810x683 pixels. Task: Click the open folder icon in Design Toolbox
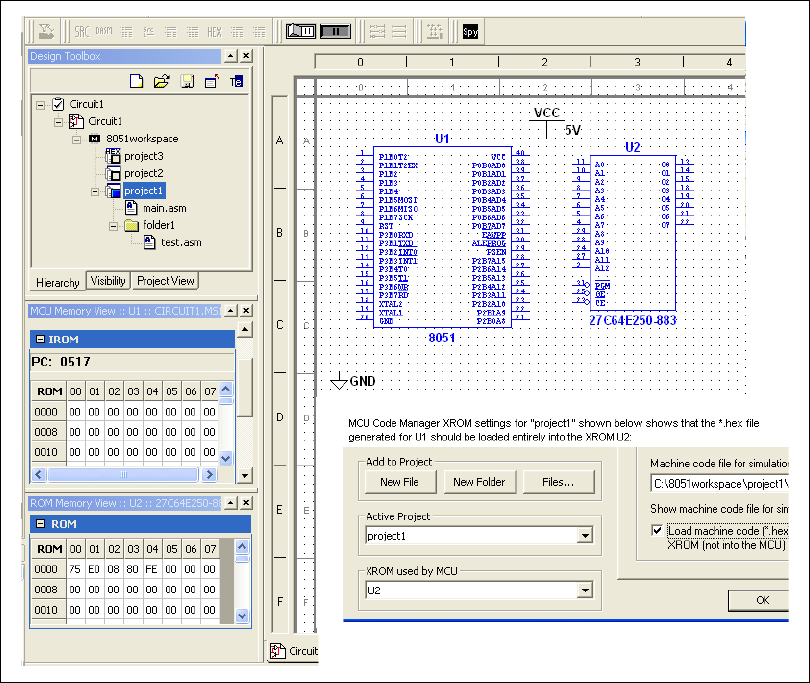coord(162,82)
